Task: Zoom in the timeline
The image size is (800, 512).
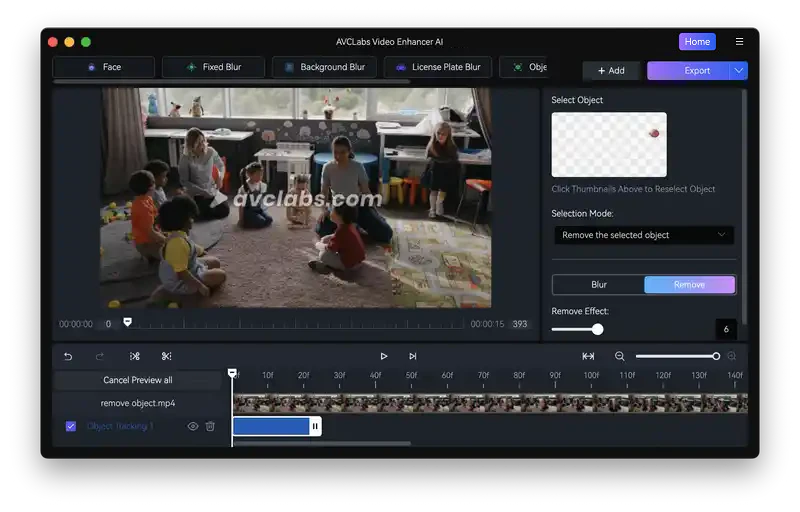Action: pos(732,356)
